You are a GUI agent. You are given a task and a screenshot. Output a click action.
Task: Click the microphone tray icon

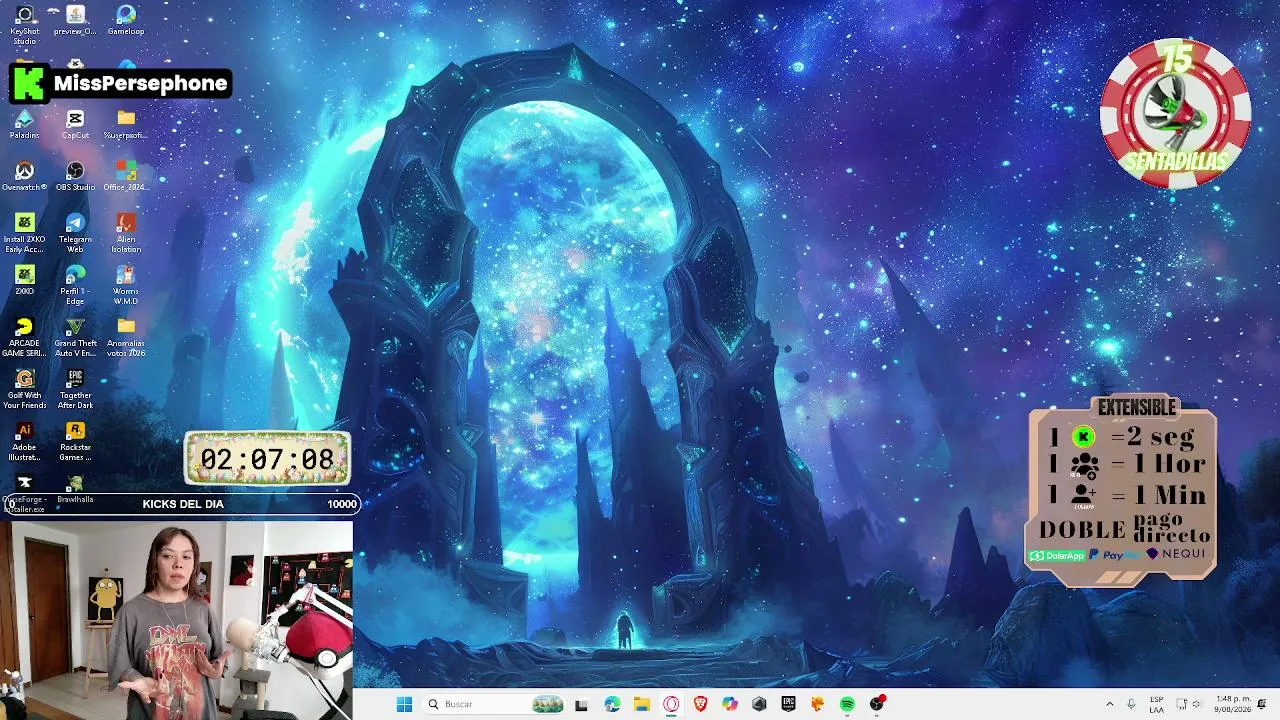point(1131,704)
